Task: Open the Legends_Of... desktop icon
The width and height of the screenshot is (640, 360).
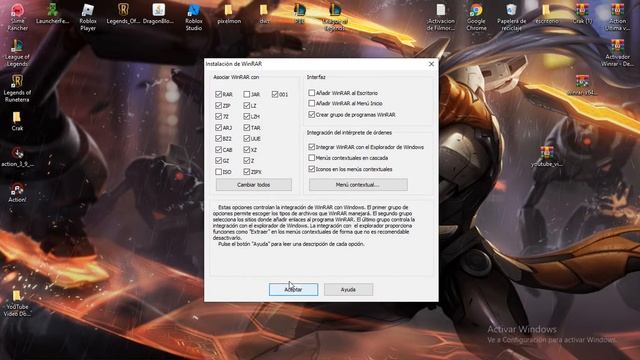Action: coord(123,14)
